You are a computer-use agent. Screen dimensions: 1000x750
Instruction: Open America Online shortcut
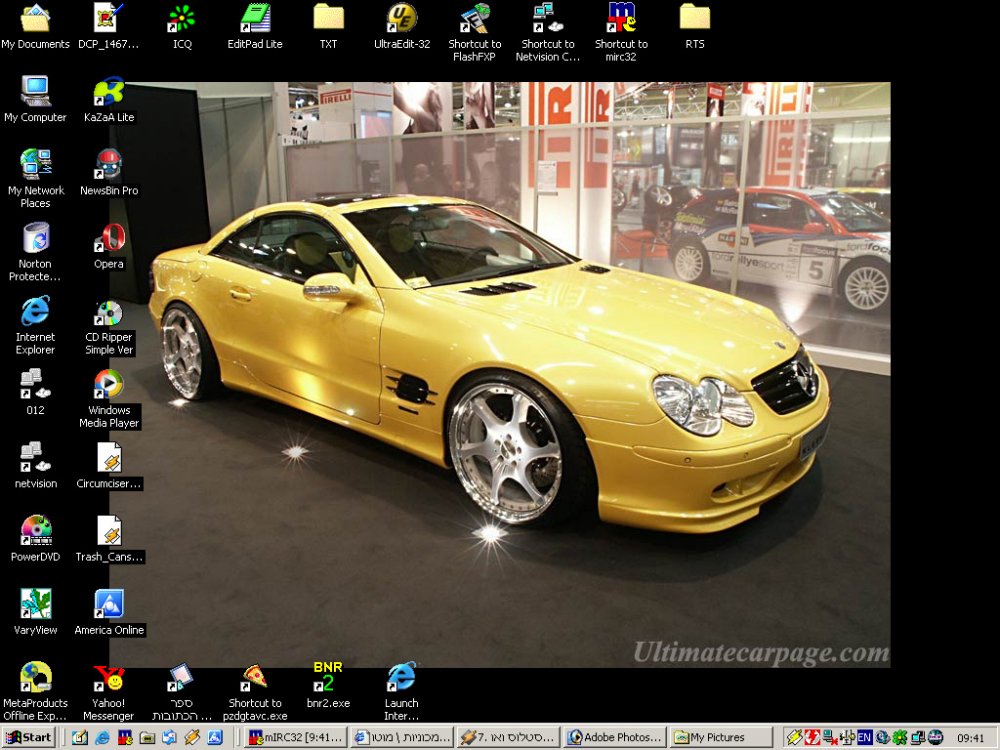pyautogui.click(x=108, y=613)
